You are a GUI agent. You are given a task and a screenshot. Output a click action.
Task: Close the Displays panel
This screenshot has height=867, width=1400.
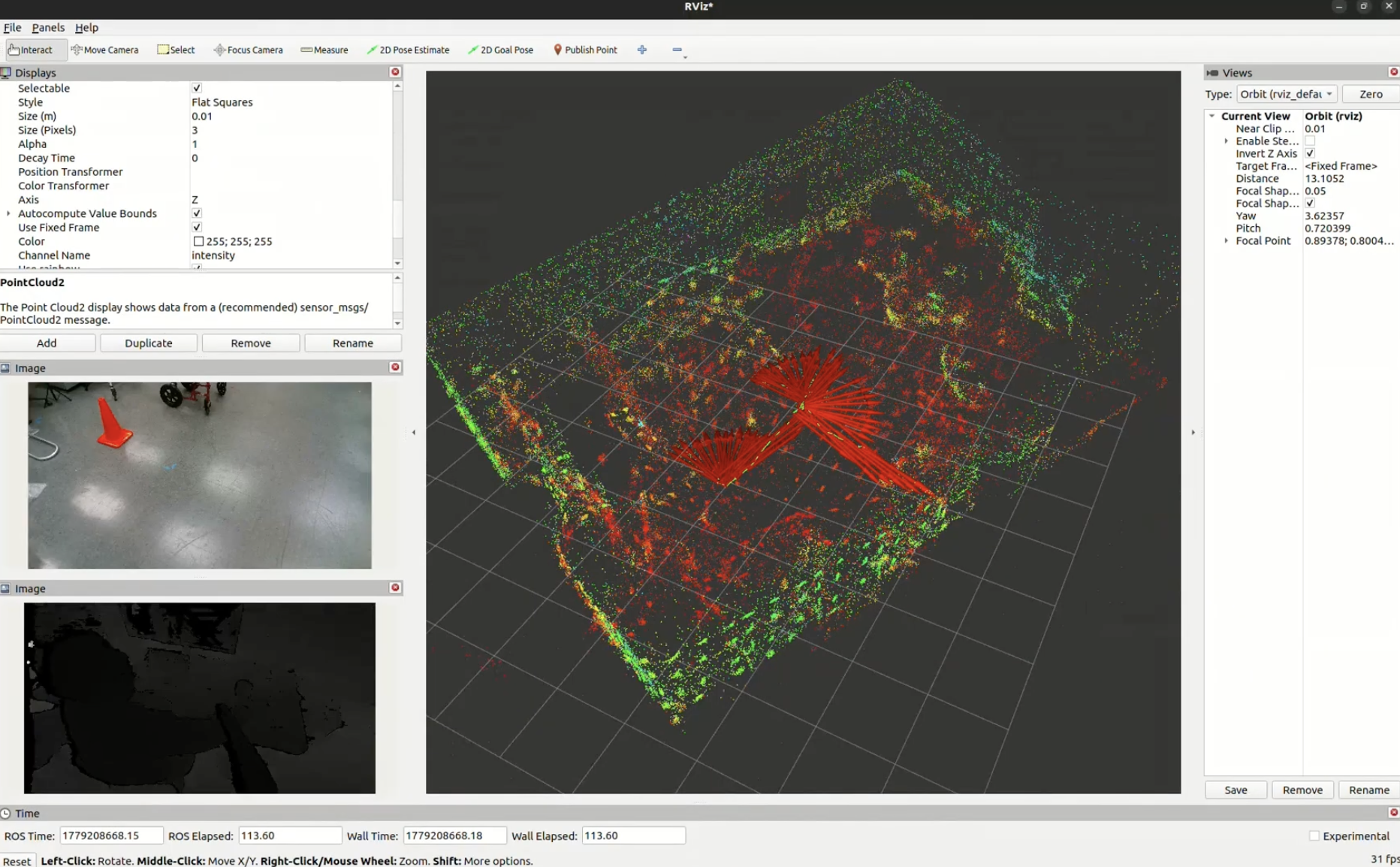coord(395,72)
